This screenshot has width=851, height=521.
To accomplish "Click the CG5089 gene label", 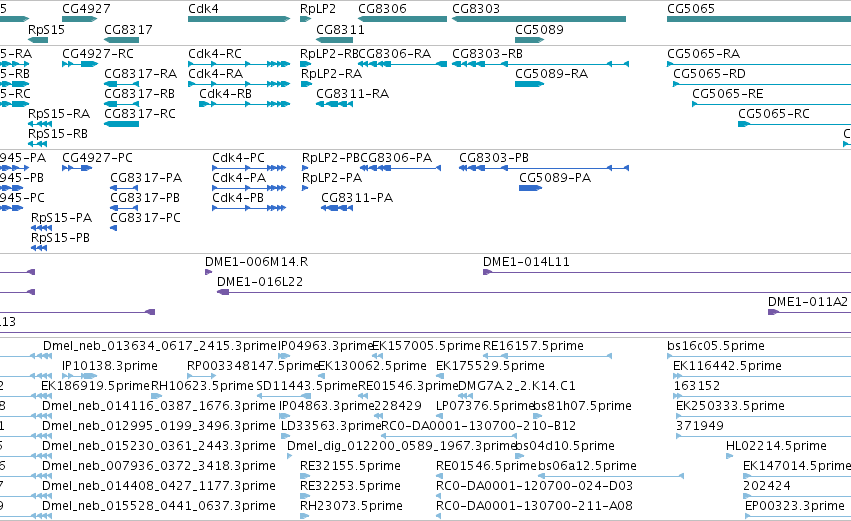I will point(539,30).
